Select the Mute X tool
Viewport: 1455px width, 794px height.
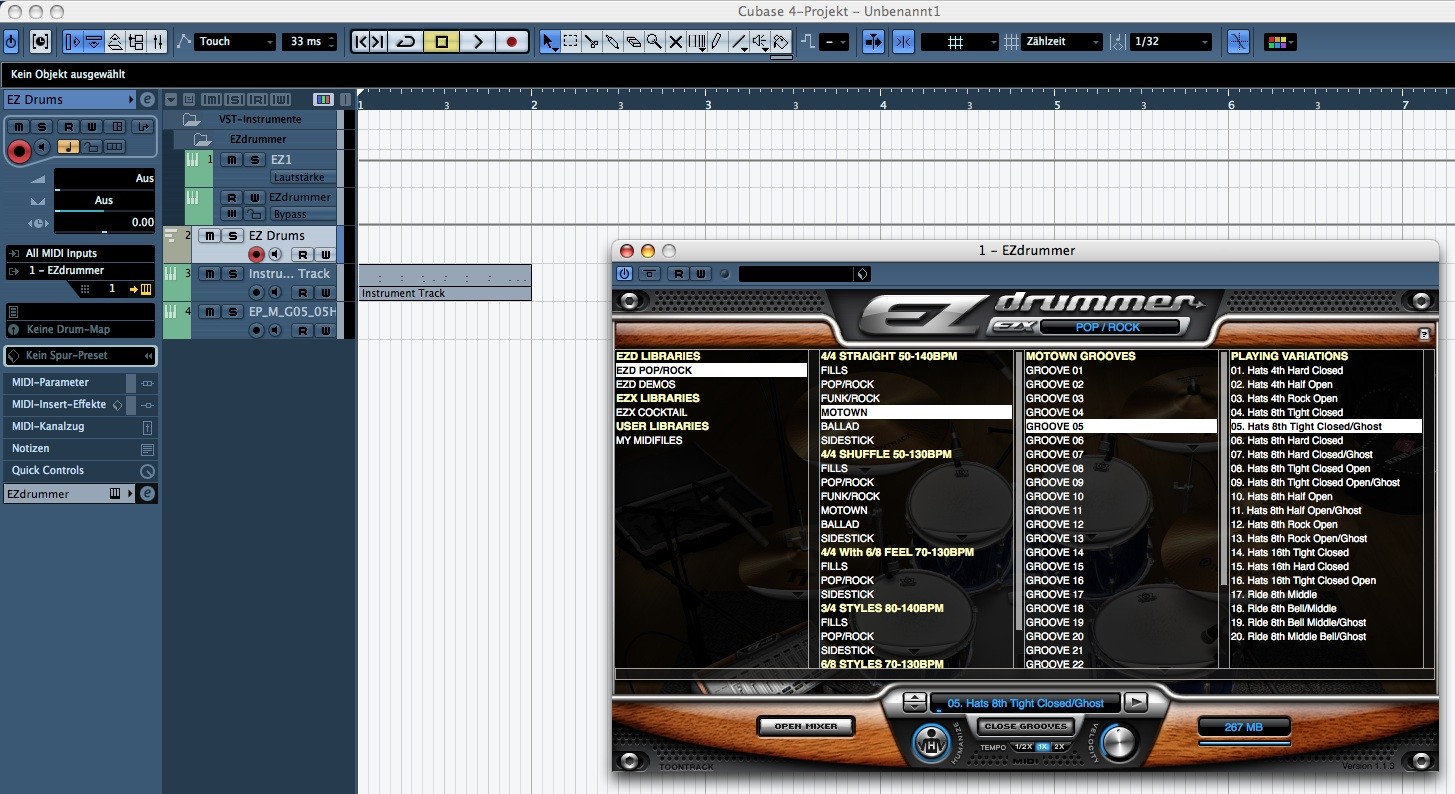(675, 42)
